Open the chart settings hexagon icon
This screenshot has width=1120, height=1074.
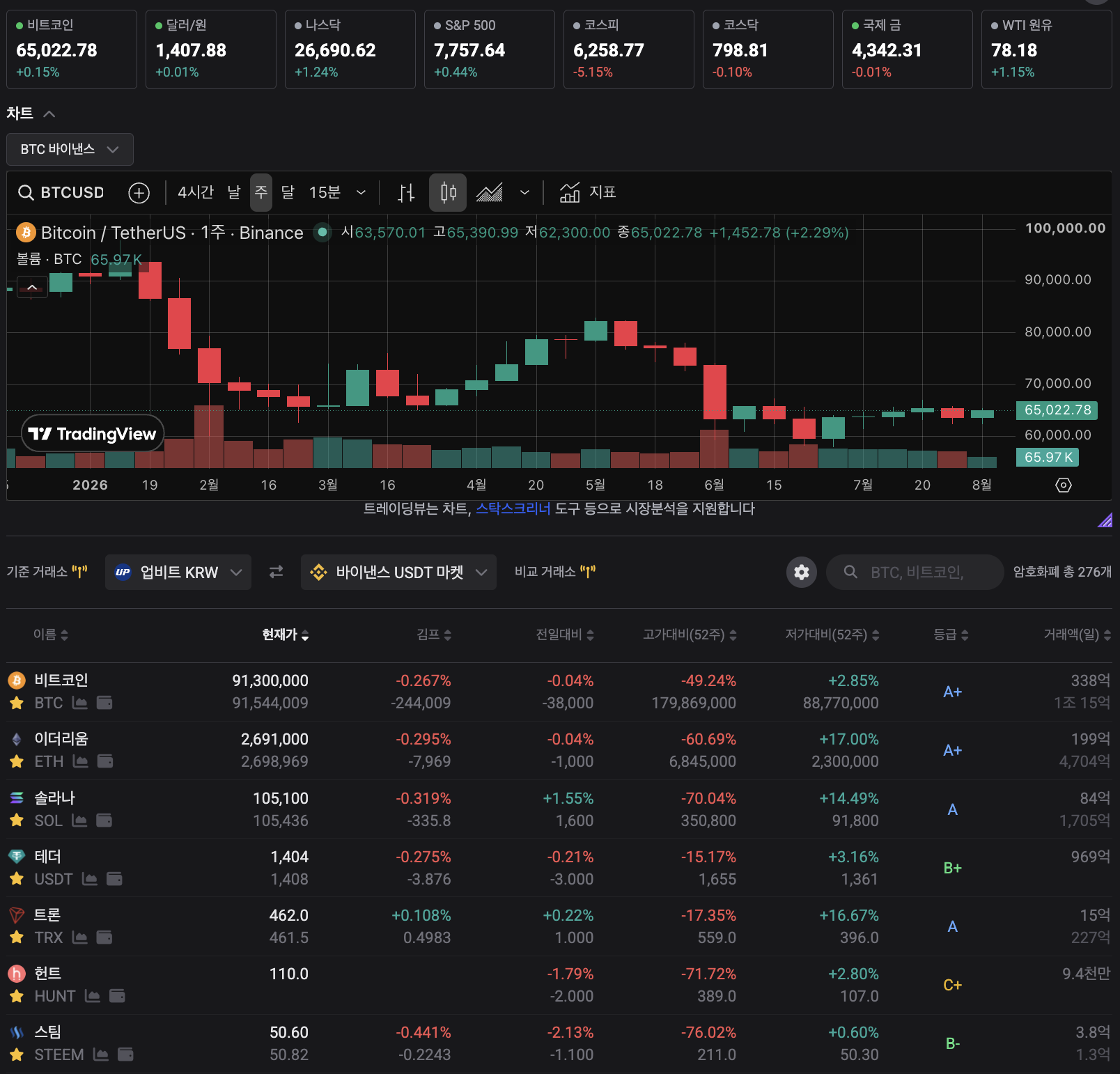click(1064, 485)
